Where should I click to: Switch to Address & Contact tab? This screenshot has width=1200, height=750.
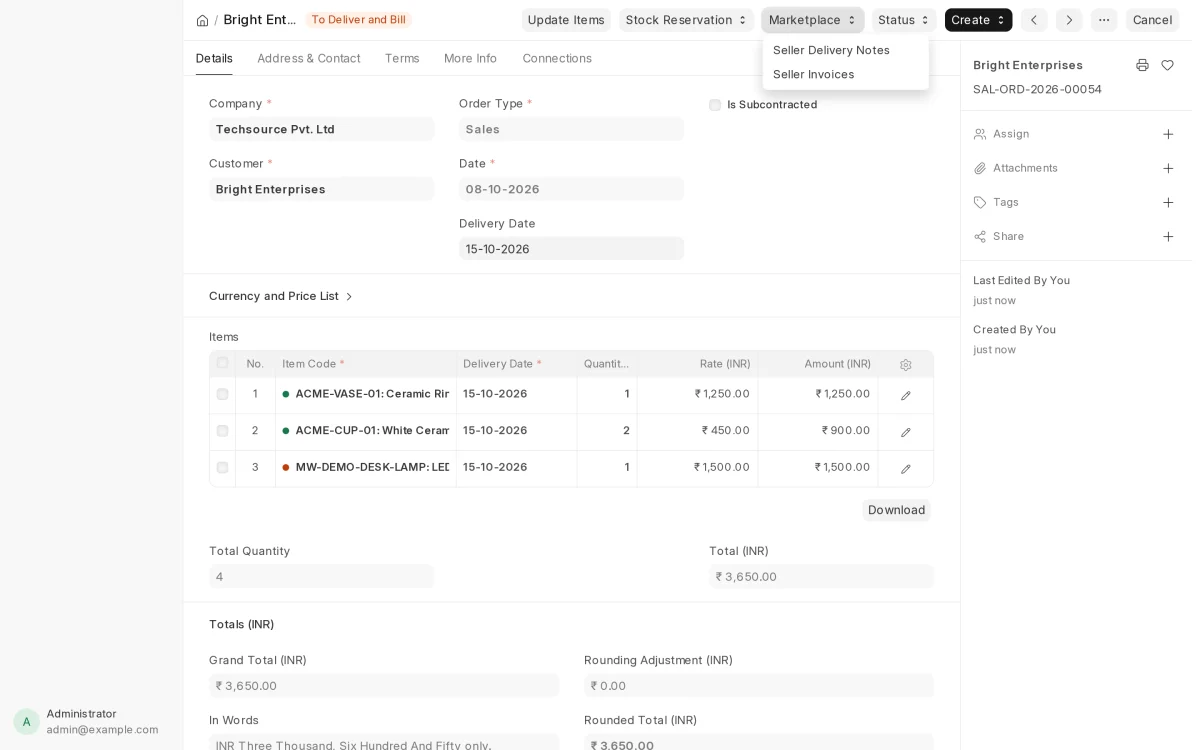[309, 58]
